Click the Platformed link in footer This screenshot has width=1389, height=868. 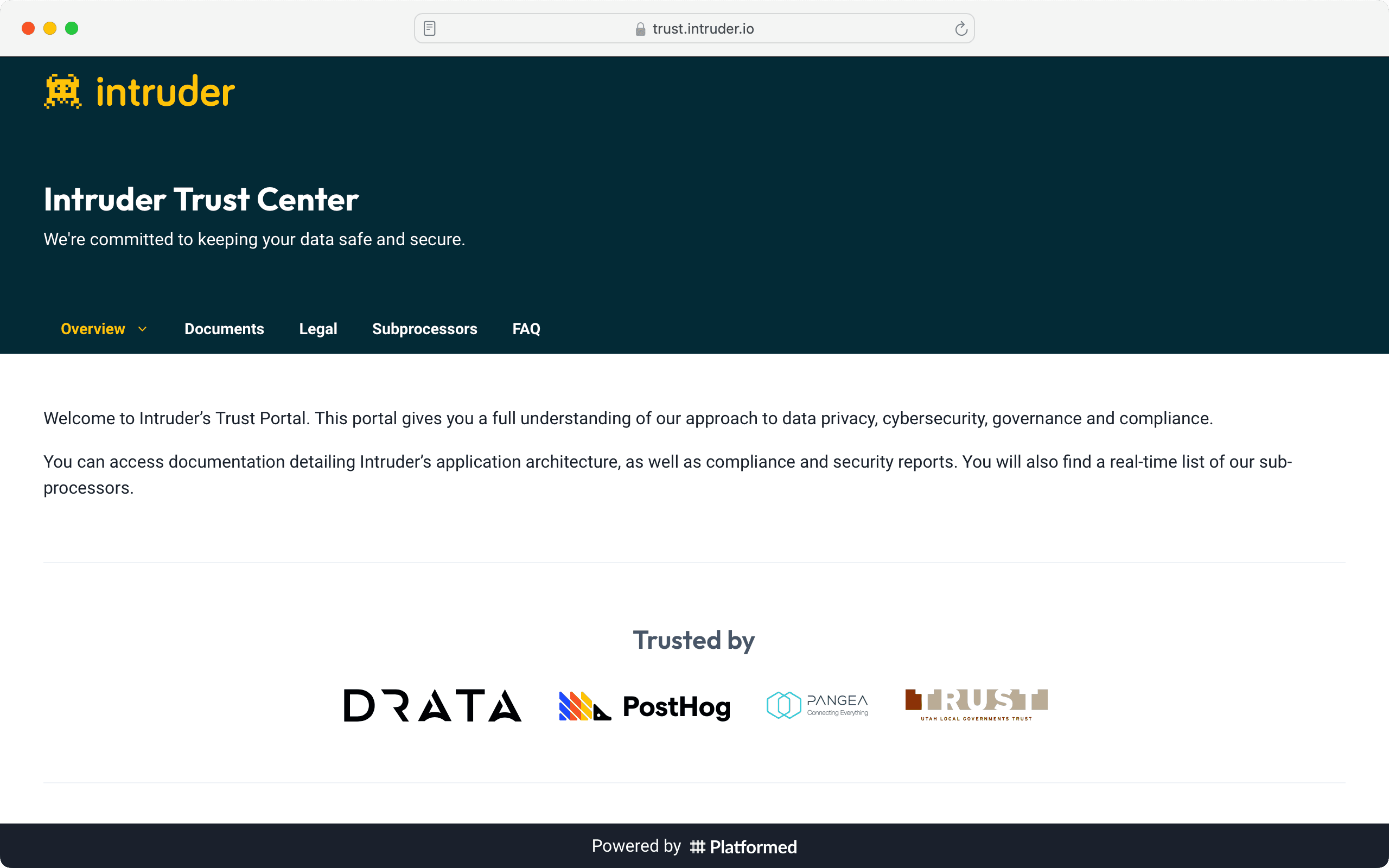753,847
